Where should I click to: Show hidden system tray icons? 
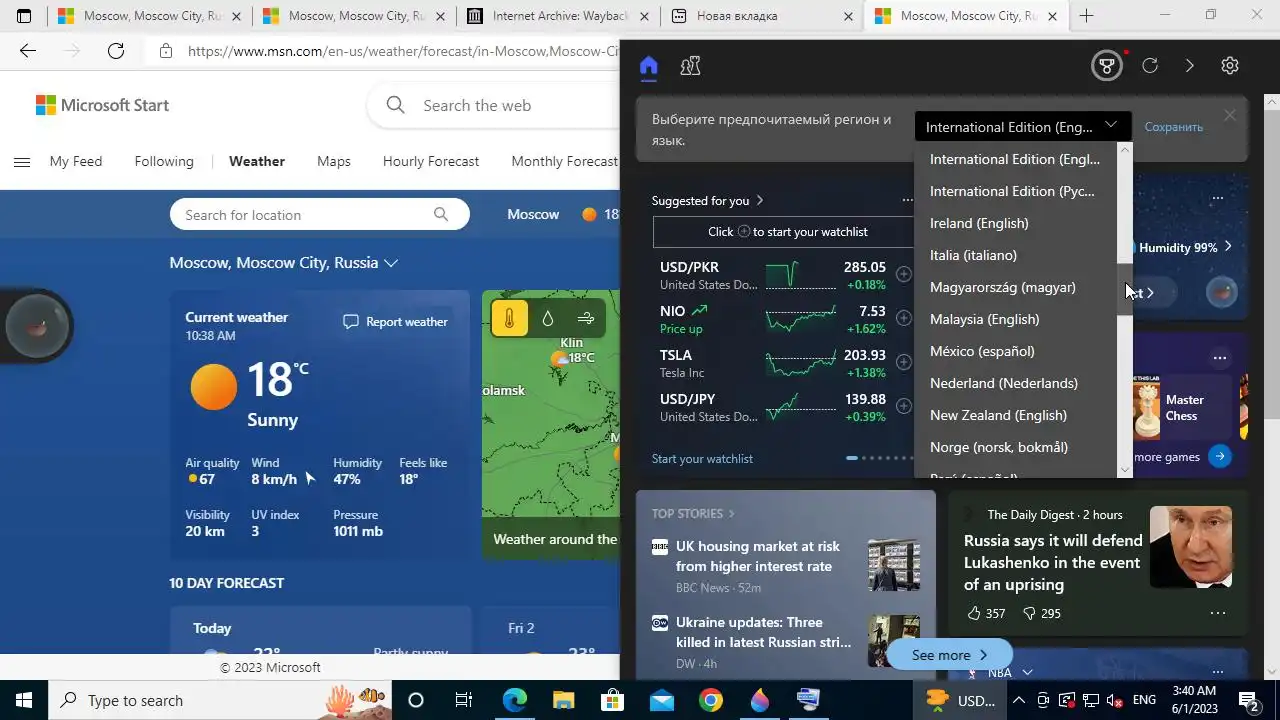tap(1019, 700)
